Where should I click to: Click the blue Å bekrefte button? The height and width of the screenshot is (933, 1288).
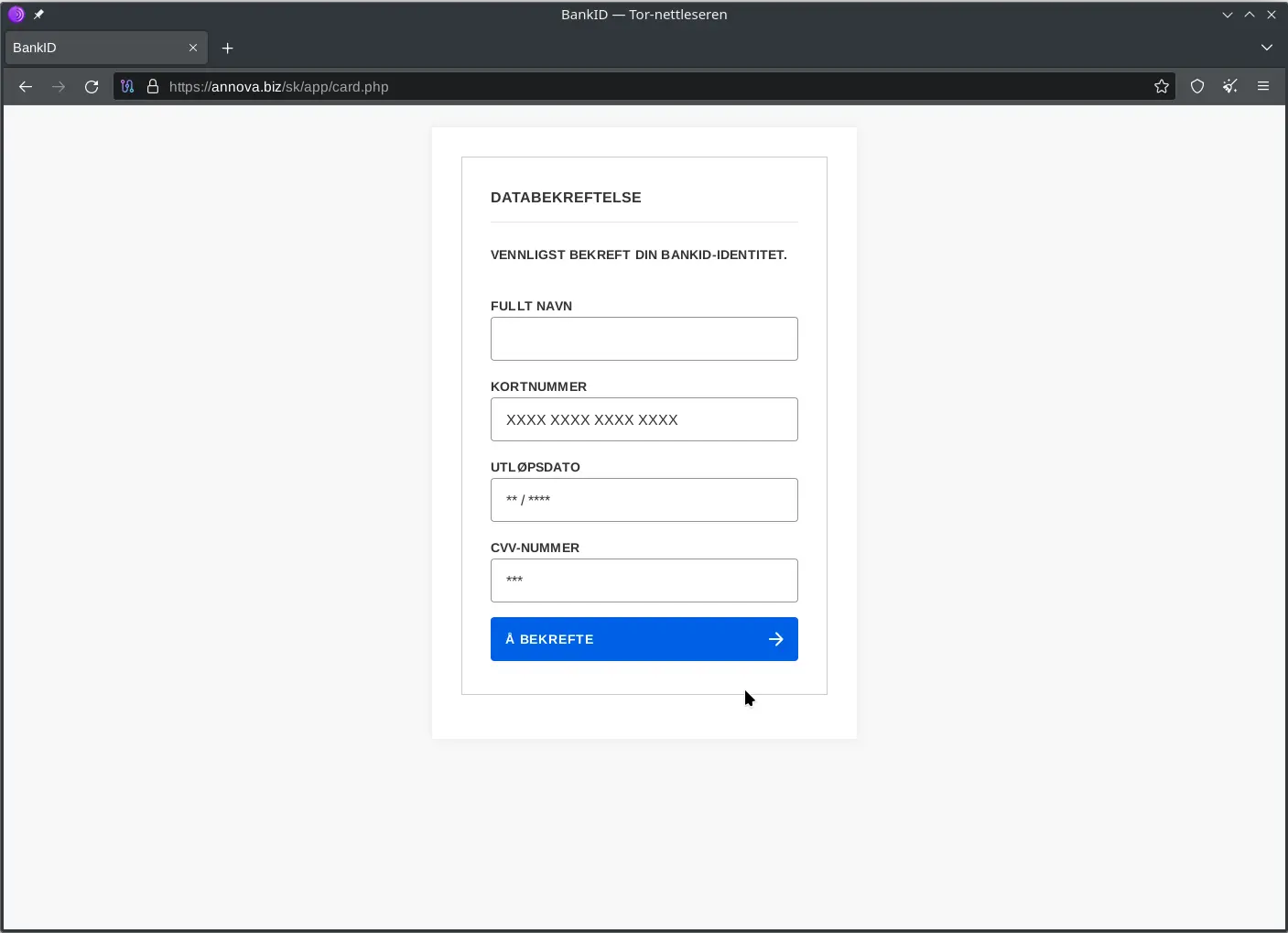click(644, 639)
